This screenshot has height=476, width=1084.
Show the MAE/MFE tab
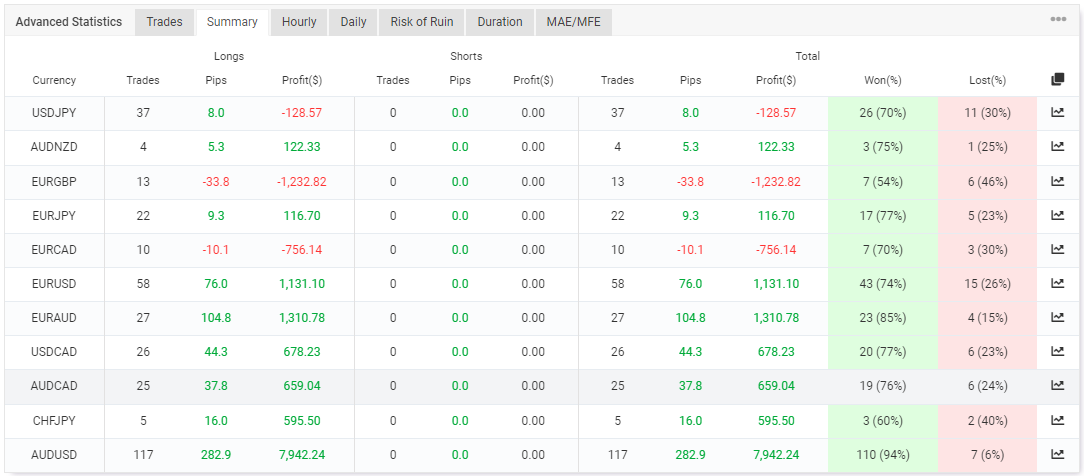click(x=574, y=22)
